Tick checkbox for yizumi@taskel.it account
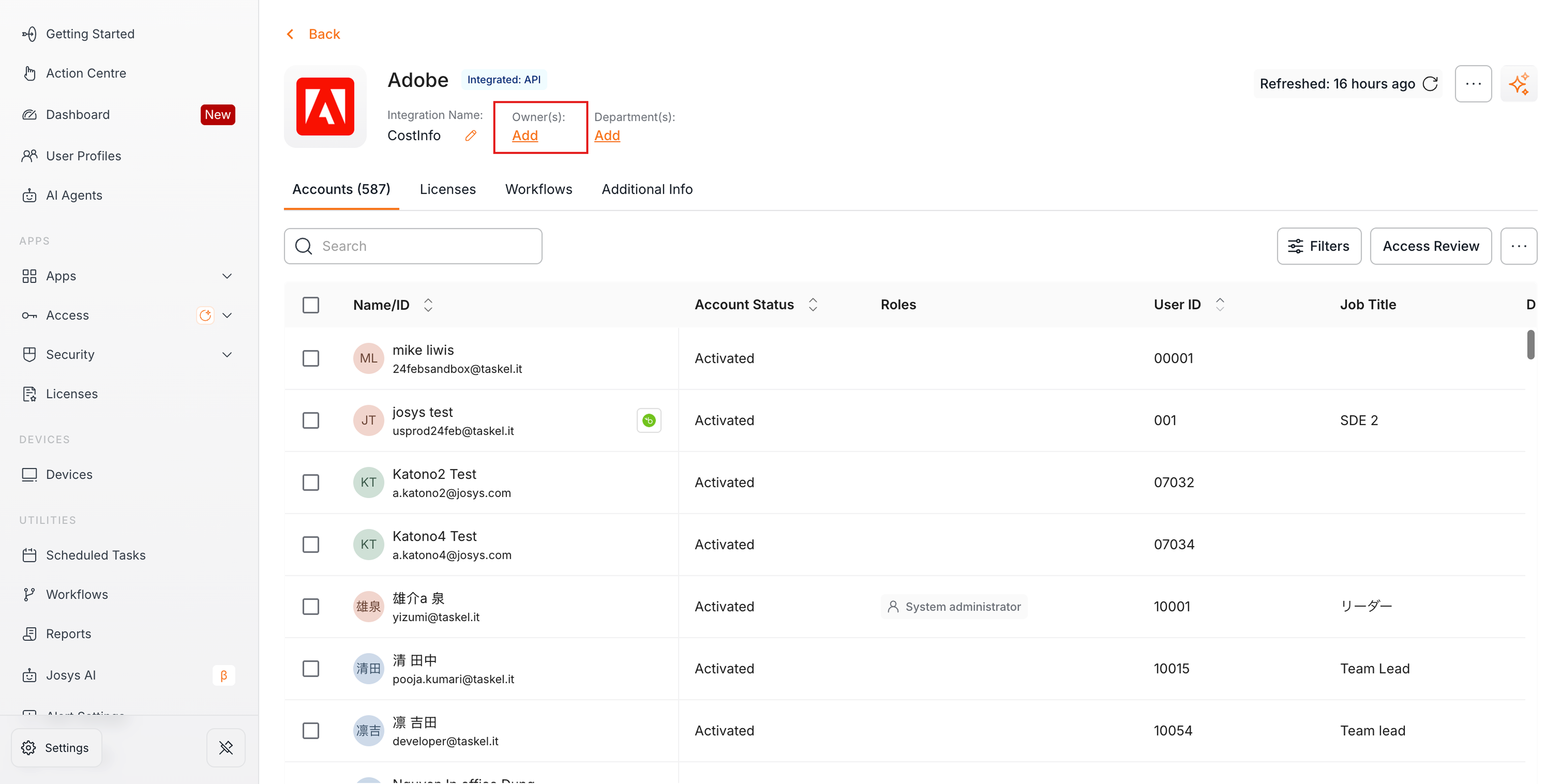 click(x=311, y=607)
